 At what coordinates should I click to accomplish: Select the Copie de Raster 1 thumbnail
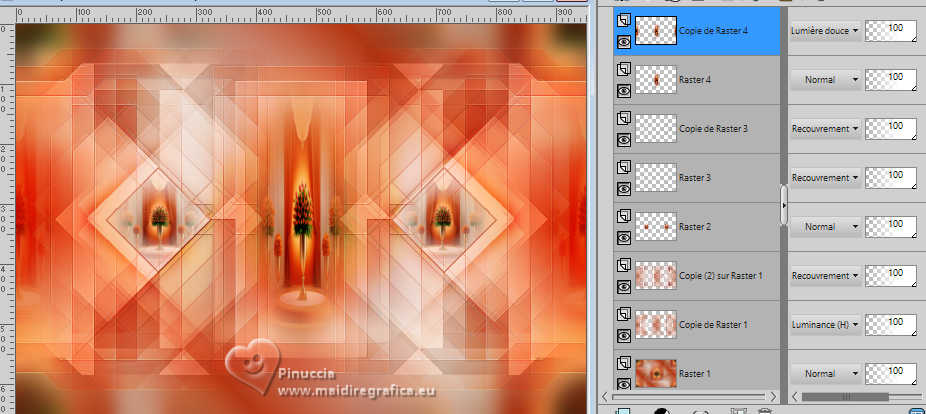pos(656,325)
